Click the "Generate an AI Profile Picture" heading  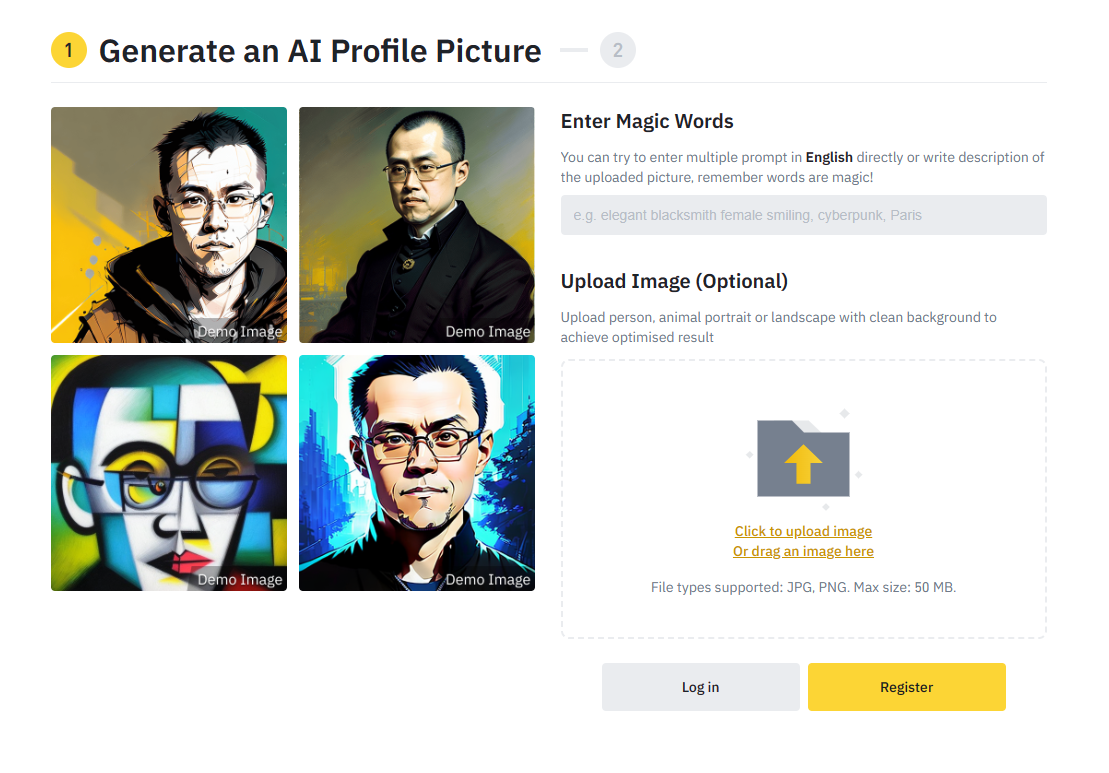coord(320,51)
